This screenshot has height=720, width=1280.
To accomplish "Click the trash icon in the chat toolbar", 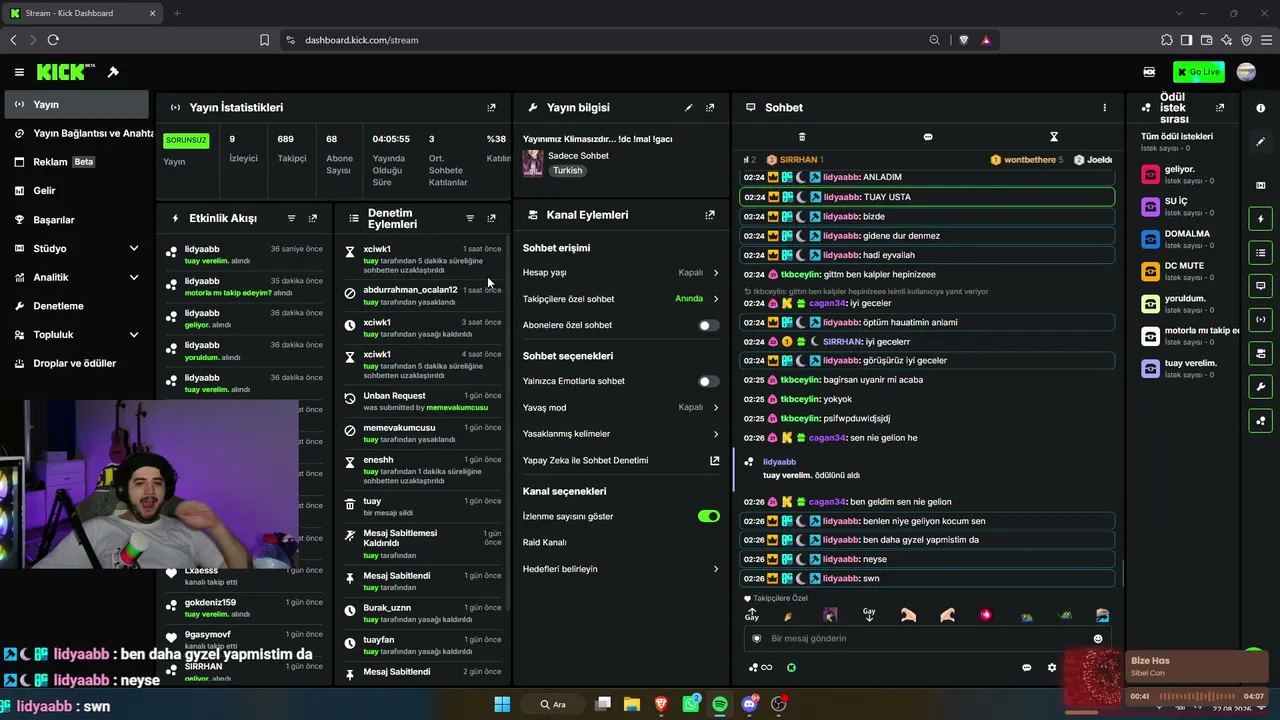I will pyautogui.click(x=802, y=136).
